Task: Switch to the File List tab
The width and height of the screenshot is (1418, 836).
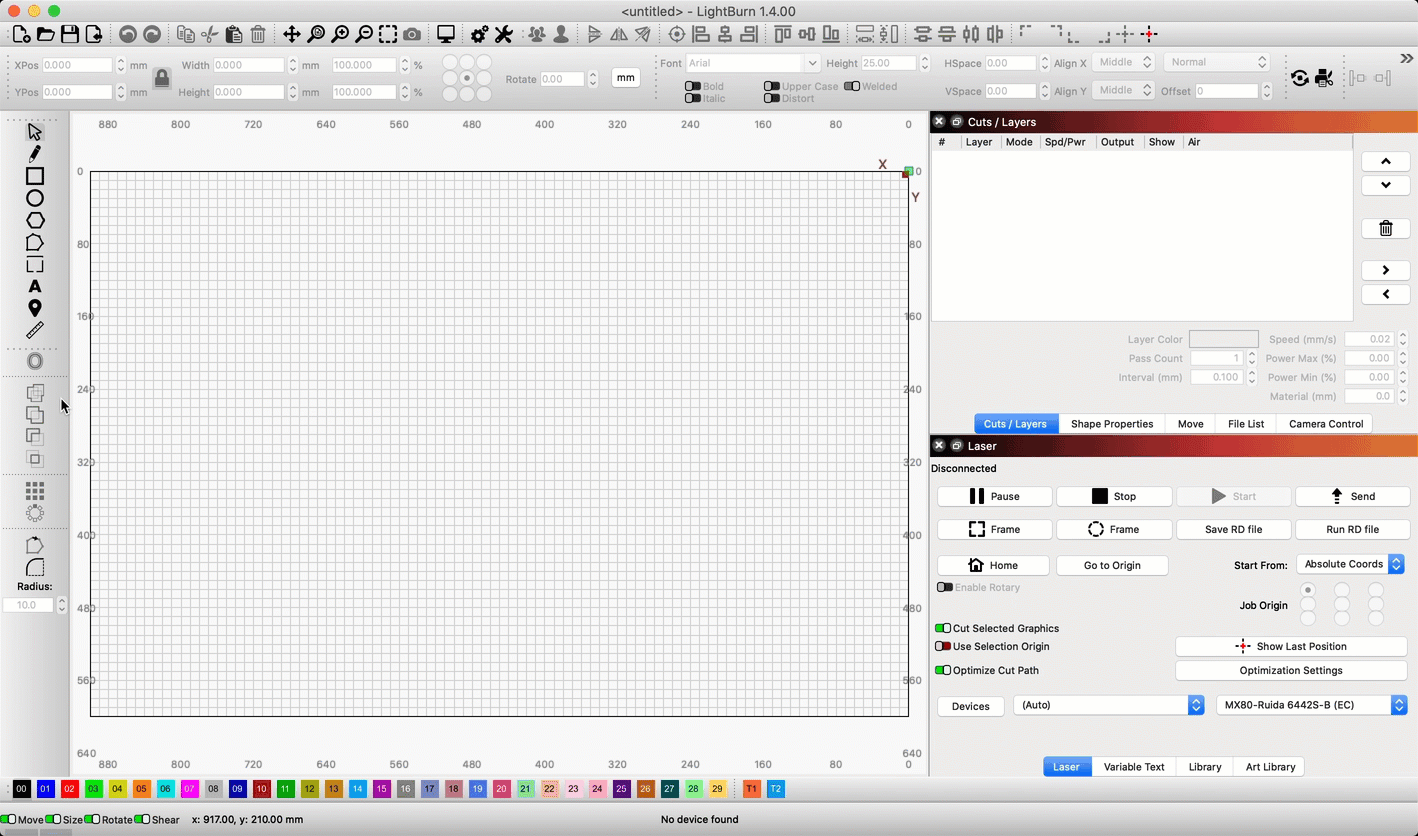Action: pyautogui.click(x=1246, y=424)
